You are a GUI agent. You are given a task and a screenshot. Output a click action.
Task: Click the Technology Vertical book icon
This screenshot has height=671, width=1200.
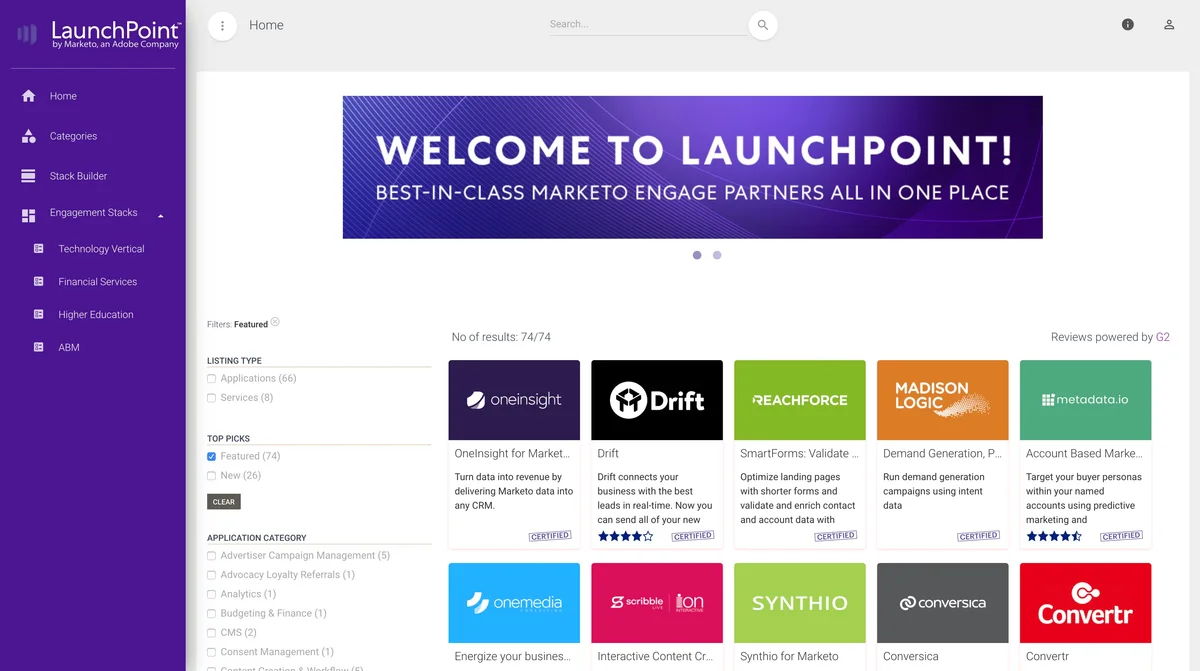coord(39,248)
